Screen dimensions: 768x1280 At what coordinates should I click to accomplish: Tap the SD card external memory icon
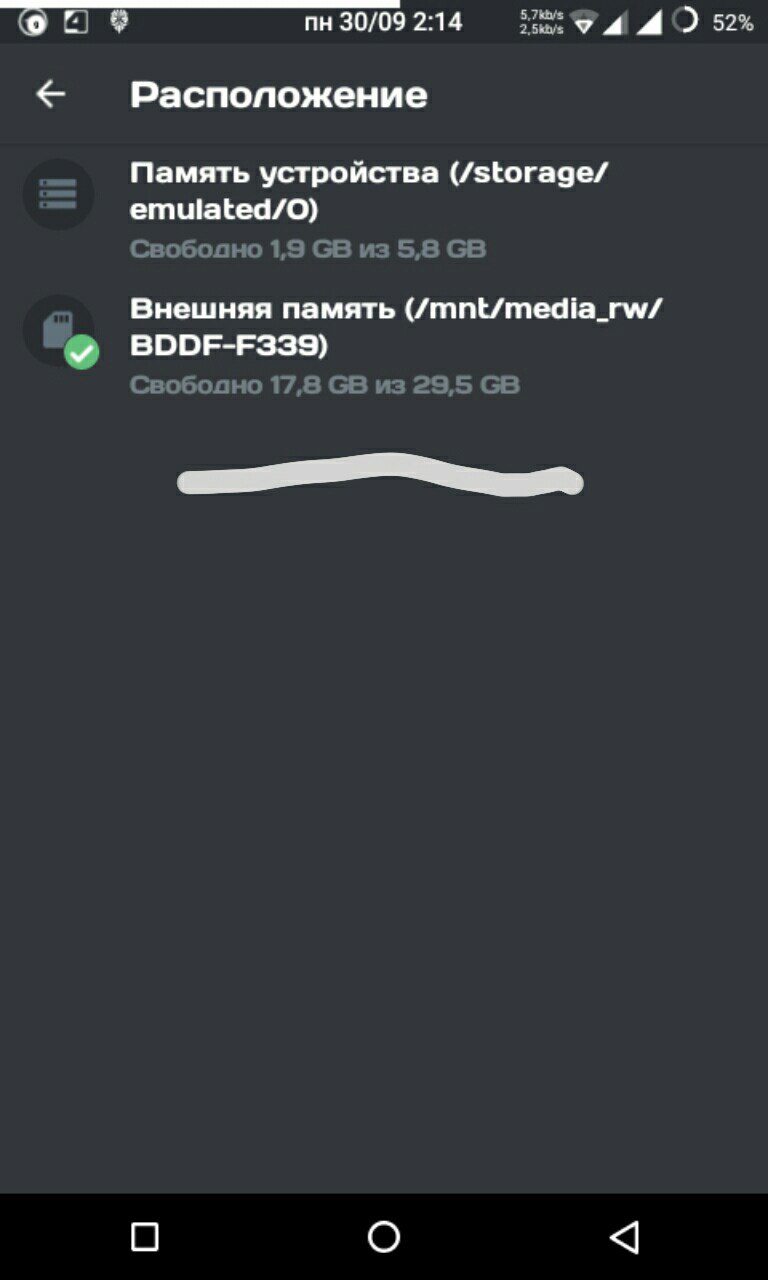click(x=58, y=330)
